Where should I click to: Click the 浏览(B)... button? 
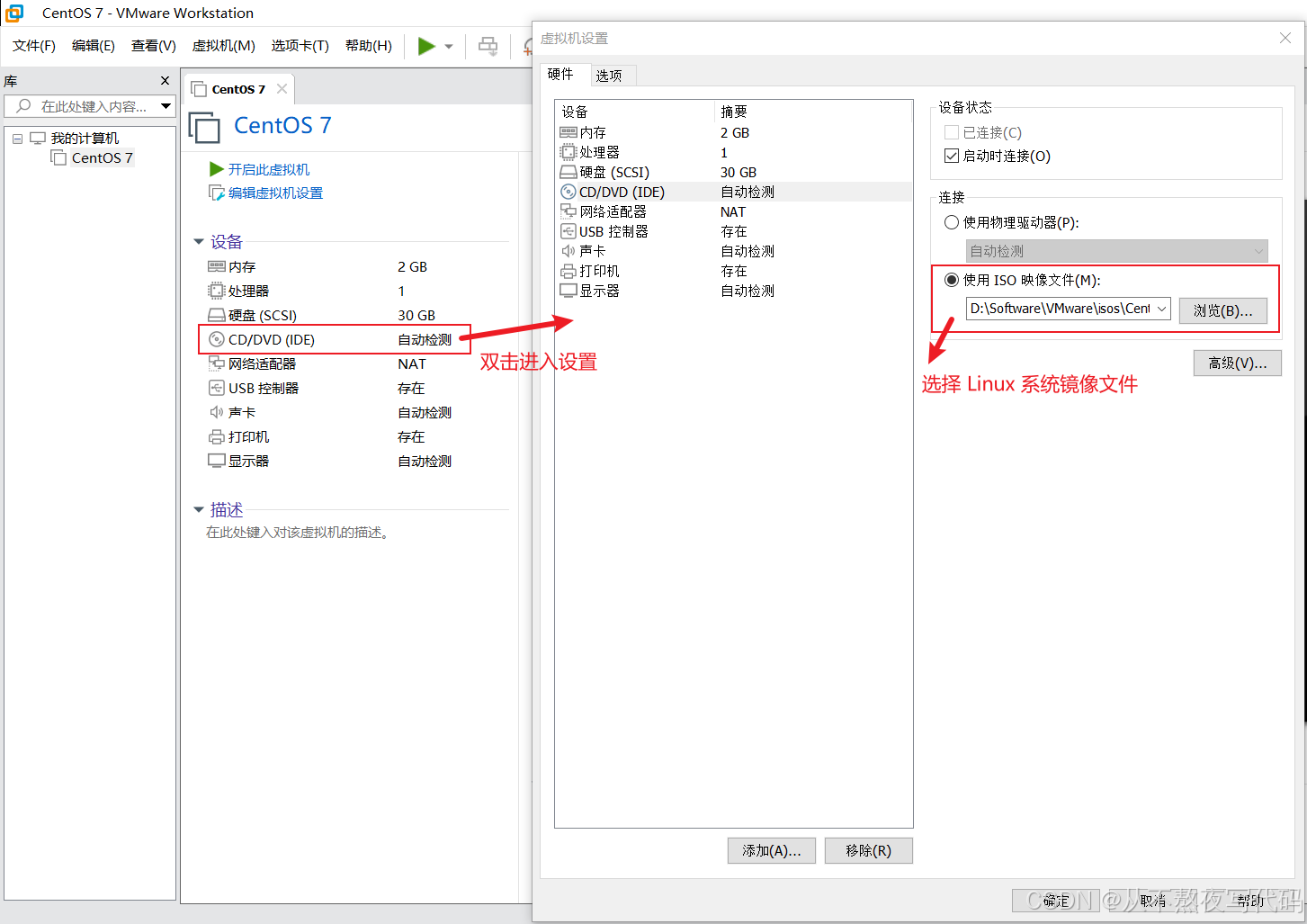(1223, 310)
